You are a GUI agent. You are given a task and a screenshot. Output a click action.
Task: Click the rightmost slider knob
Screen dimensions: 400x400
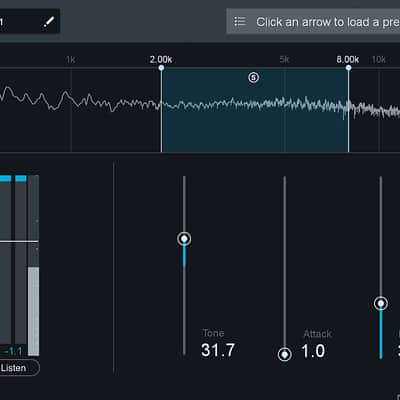point(381,303)
